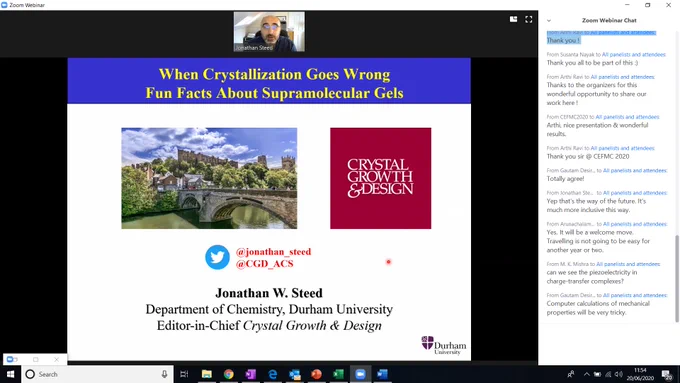Click 'Computer calculations of mechanical properties' message
Viewport: 680px width, 383px height.
coord(598,308)
